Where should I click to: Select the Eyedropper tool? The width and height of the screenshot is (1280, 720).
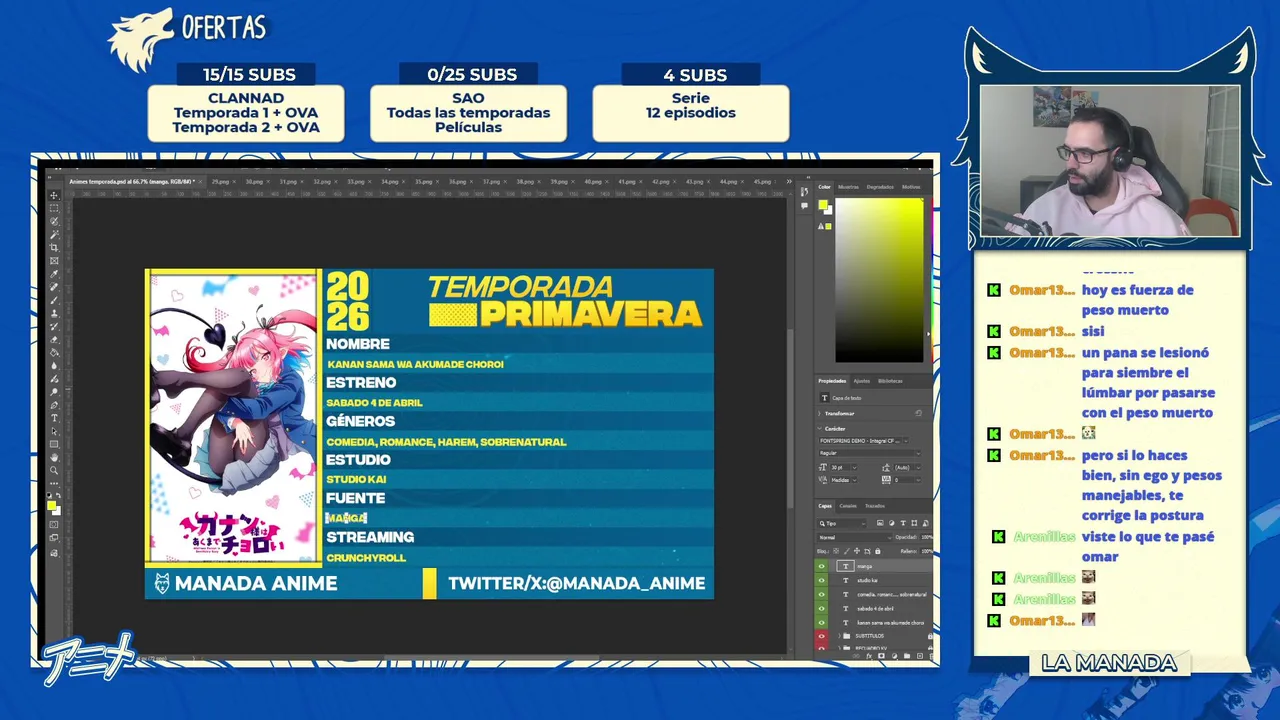pyautogui.click(x=54, y=274)
